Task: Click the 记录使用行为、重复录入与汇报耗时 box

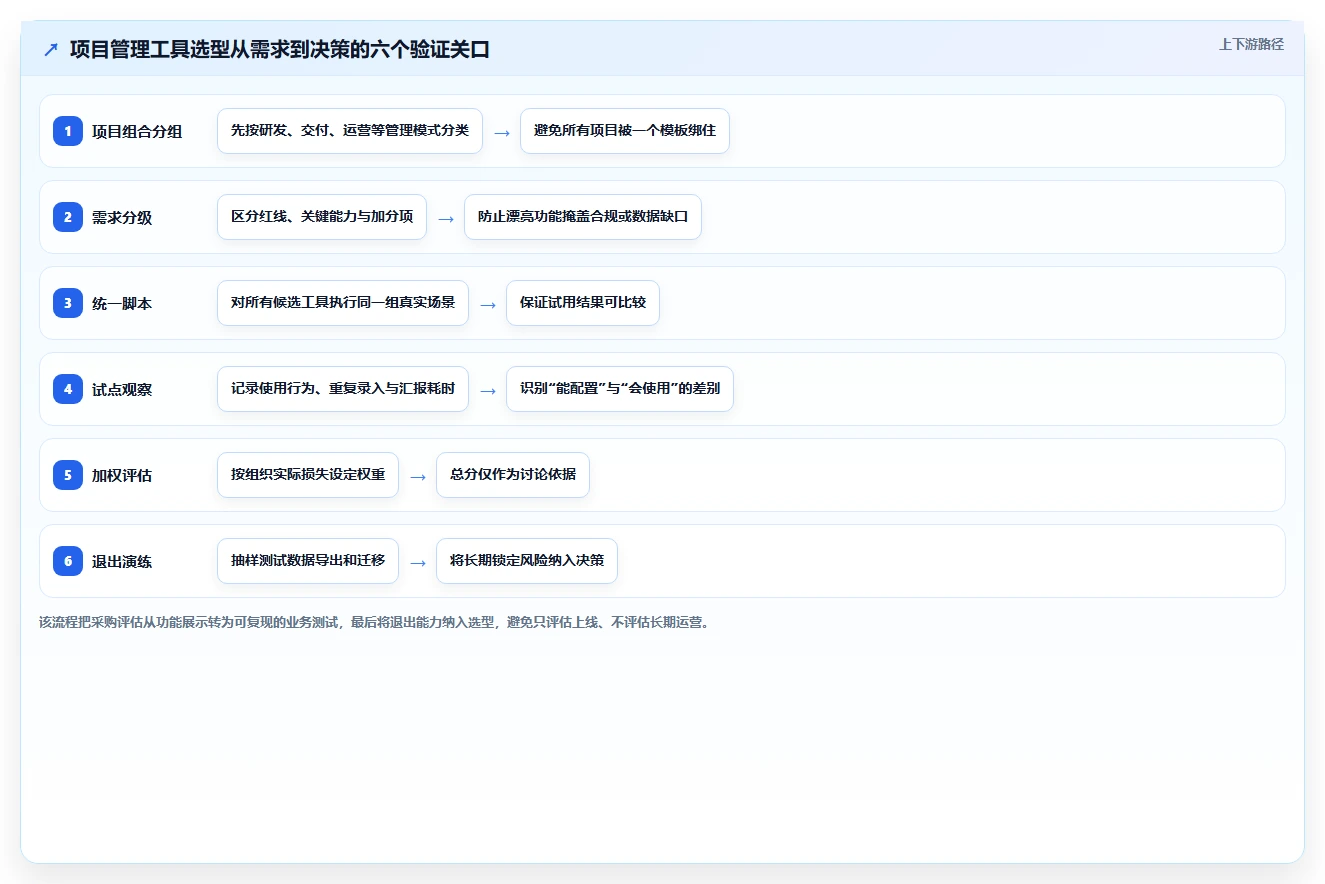Action: 343,389
